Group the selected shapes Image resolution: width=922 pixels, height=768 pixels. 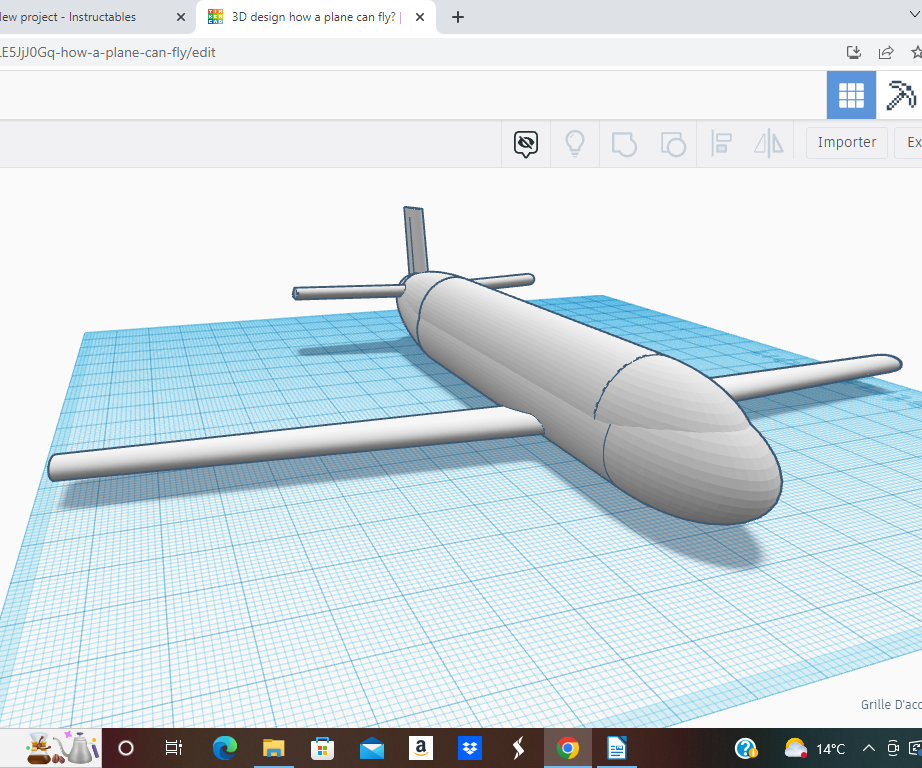coord(624,142)
